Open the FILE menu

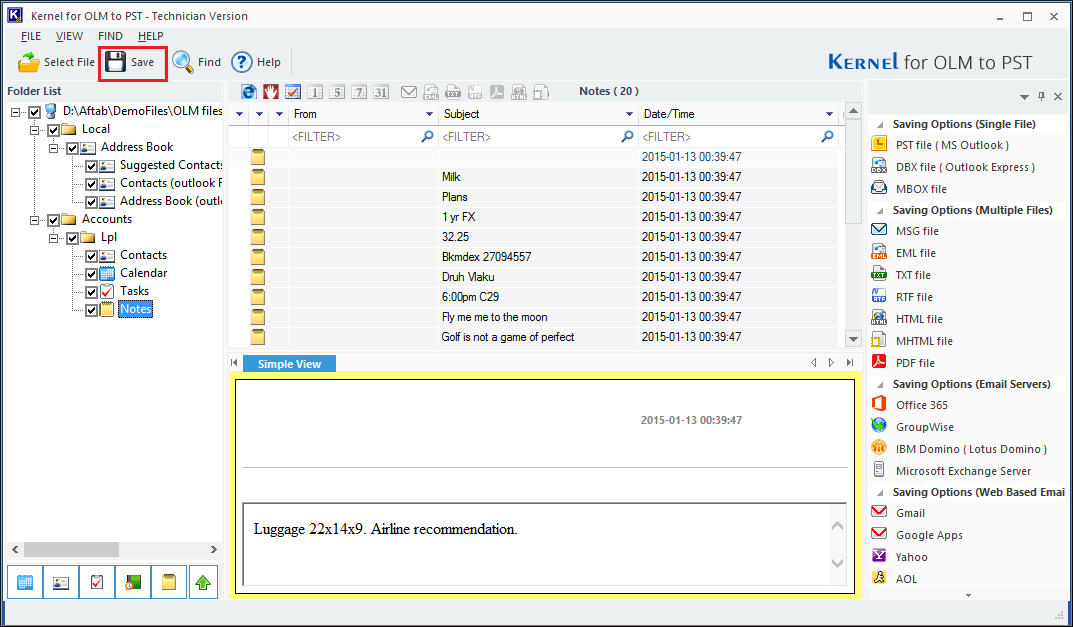click(31, 36)
